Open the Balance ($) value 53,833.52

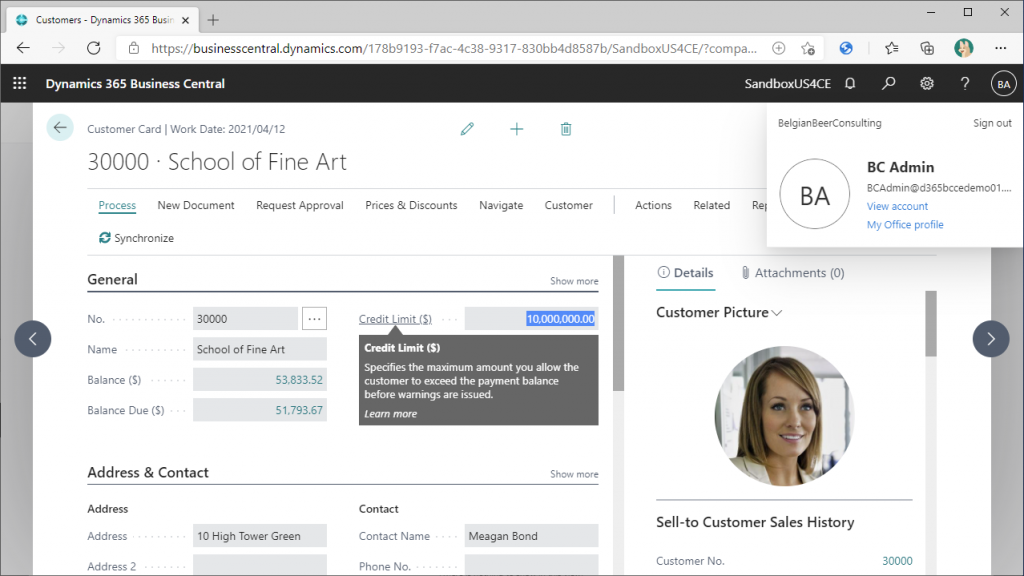pos(299,380)
